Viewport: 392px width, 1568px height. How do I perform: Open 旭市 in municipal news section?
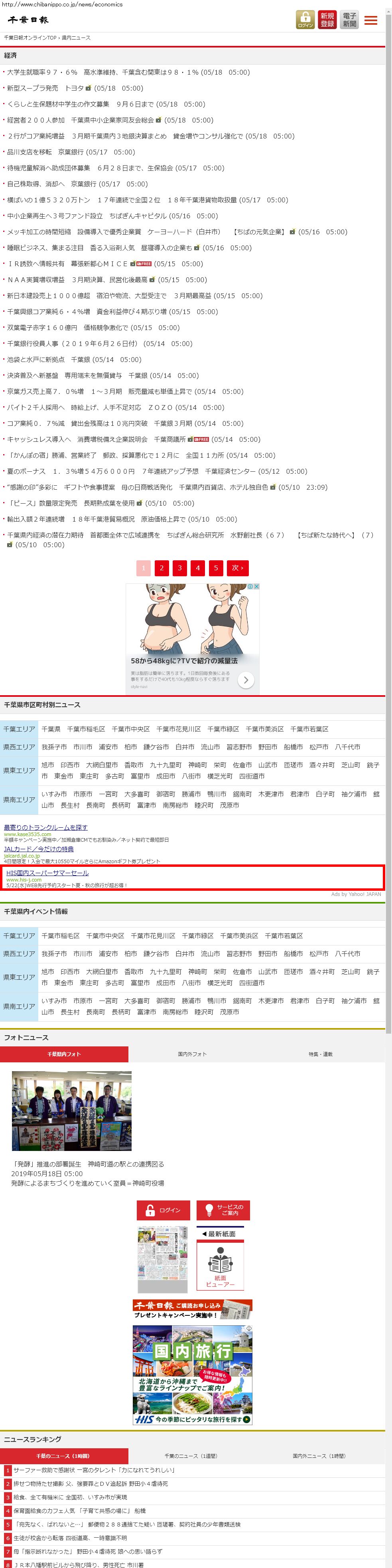(x=47, y=765)
